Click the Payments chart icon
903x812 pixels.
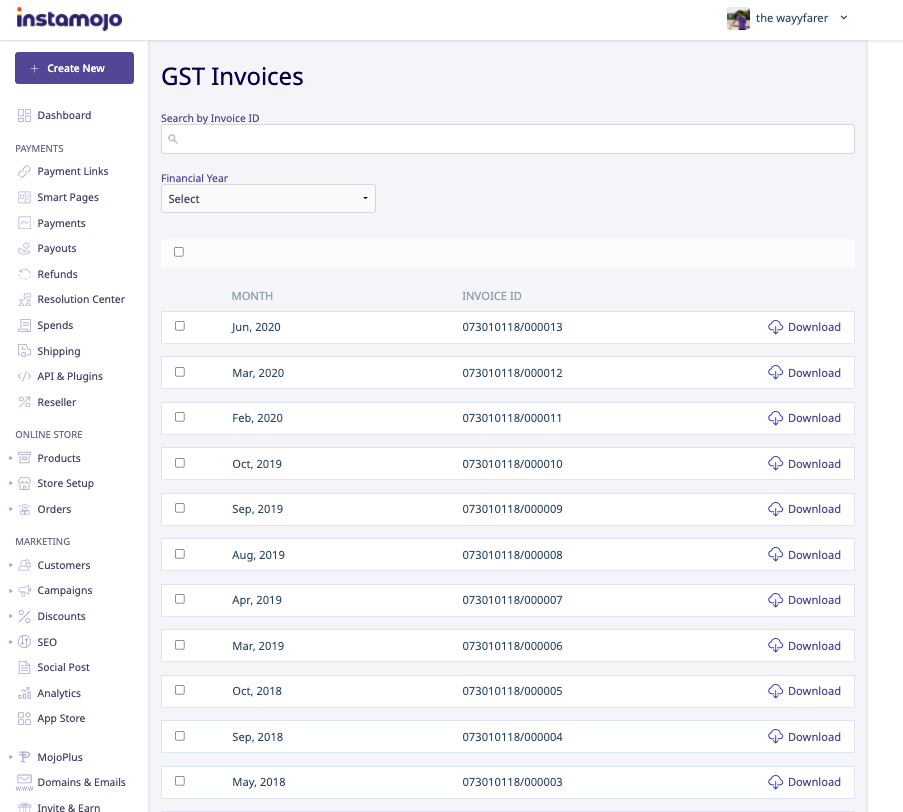point(24,223)
